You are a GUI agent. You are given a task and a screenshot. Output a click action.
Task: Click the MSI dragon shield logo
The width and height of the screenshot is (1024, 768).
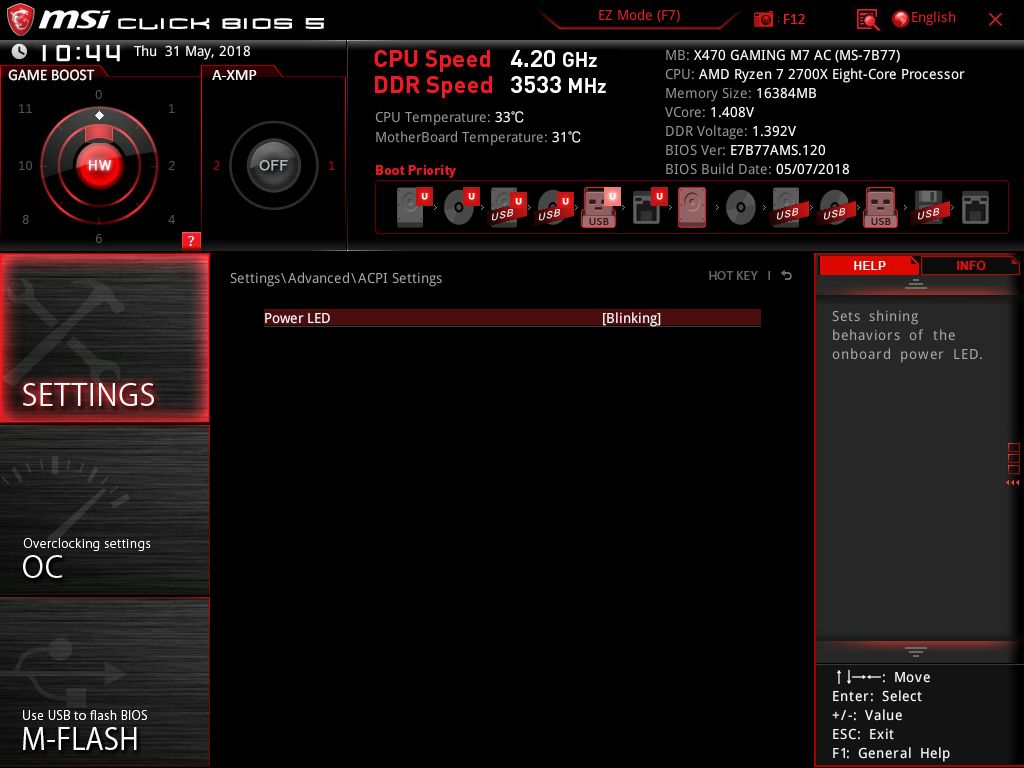pyautogui.click(x=20, y=19)
